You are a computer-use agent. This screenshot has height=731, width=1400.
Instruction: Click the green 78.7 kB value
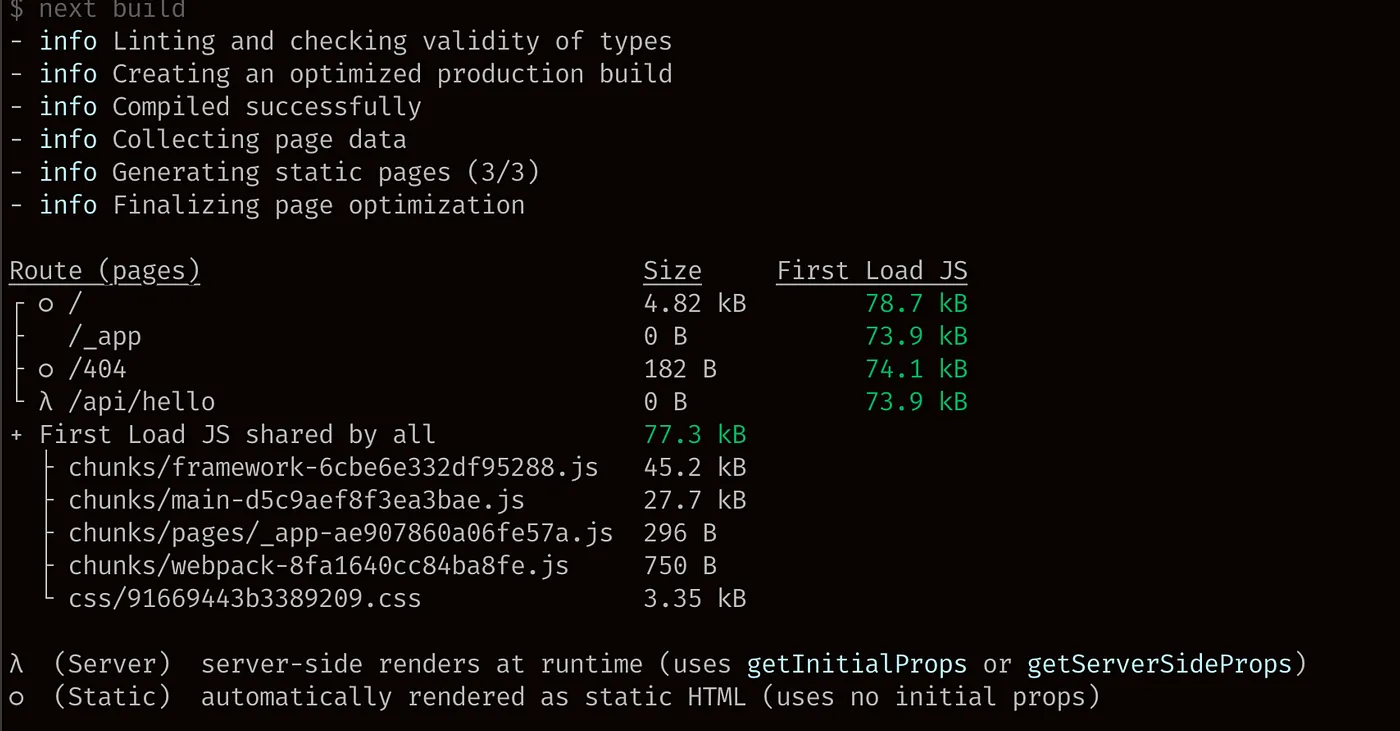point(916,304)
